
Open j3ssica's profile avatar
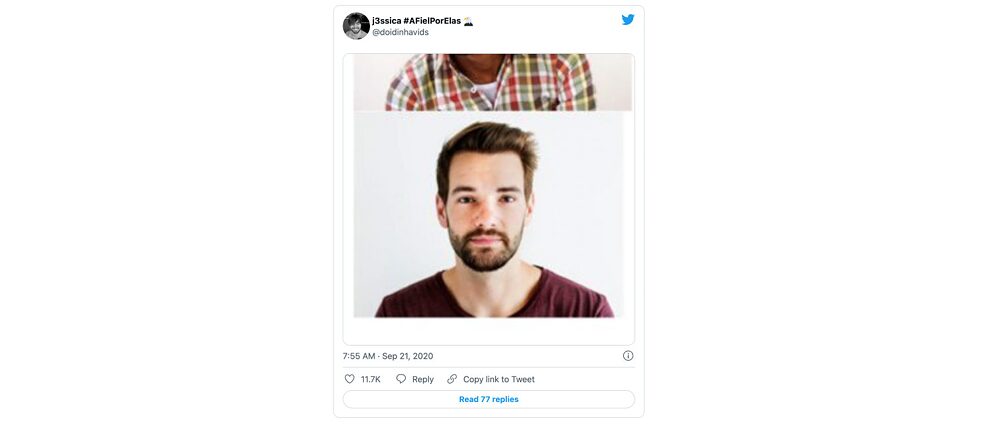pyautogui.click(x=356, y=26)
